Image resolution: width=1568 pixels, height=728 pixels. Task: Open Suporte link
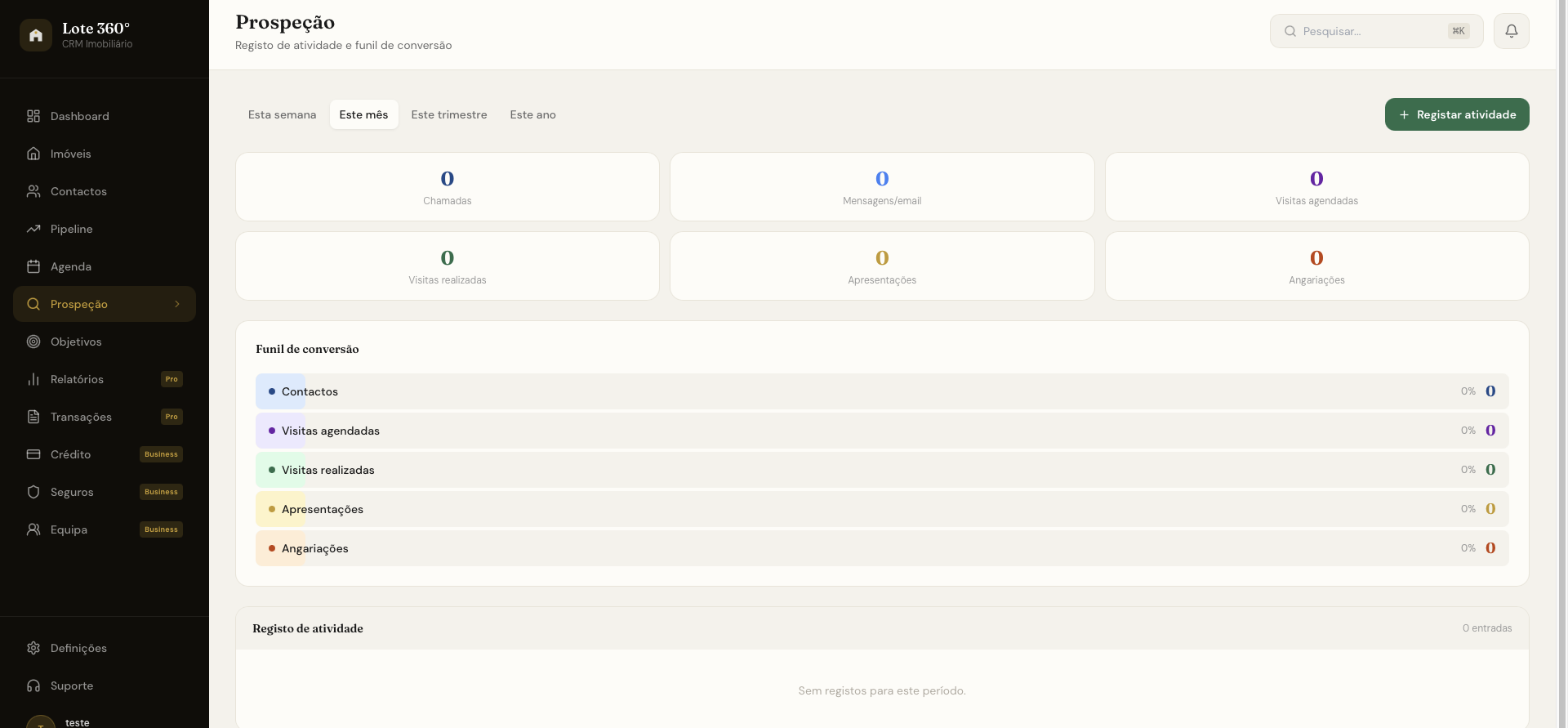[x=105, y=686]
